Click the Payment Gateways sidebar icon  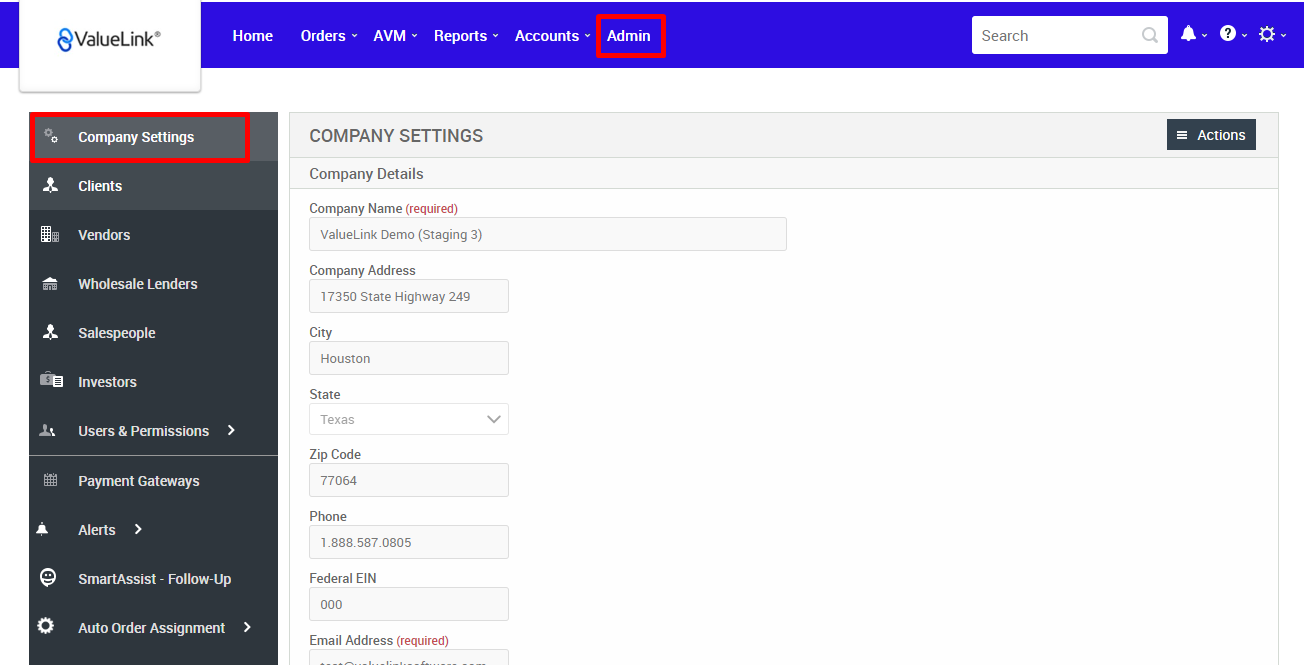[x=50, y=480]
